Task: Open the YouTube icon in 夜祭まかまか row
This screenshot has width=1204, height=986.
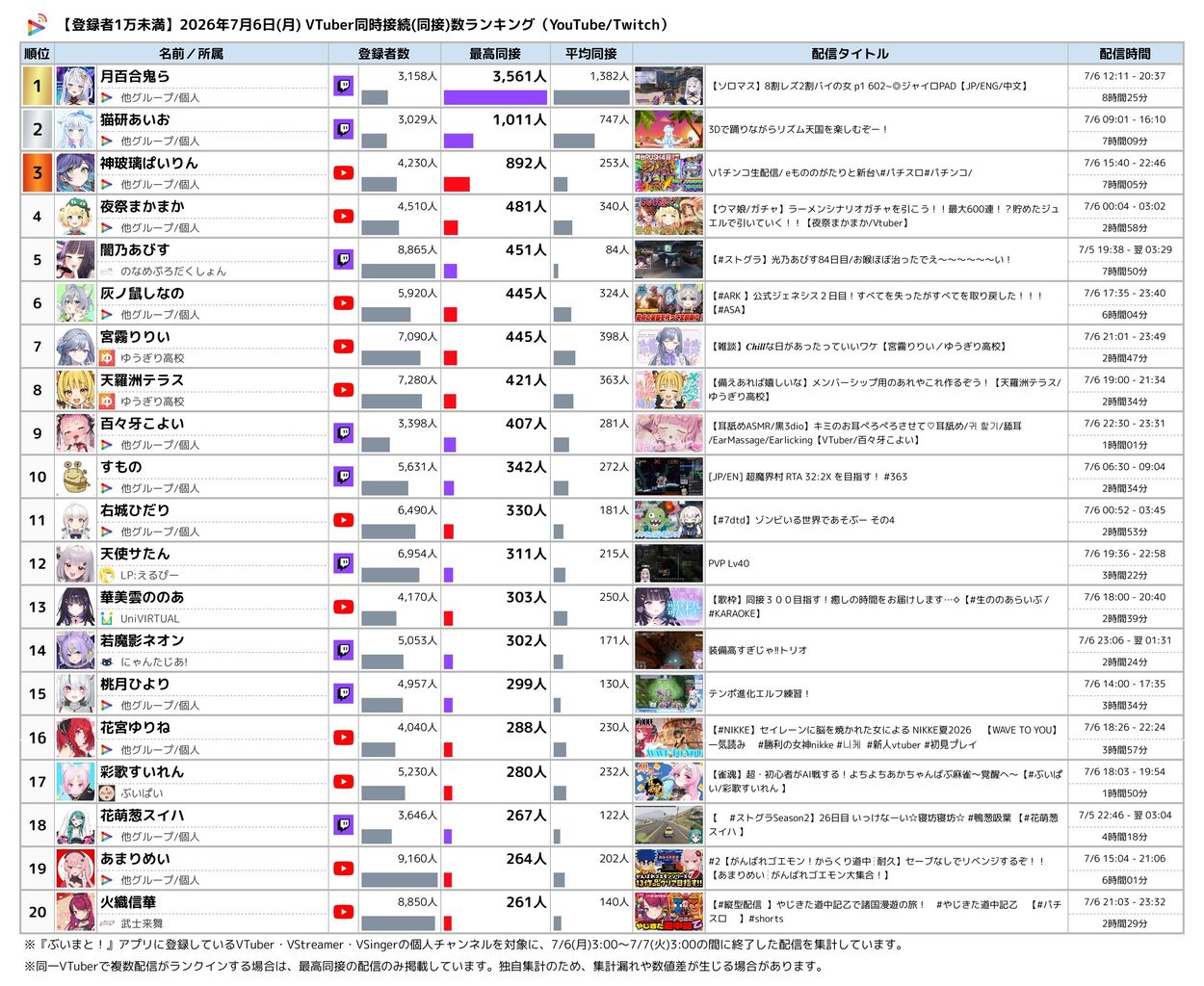Action: (x=343, y=217)
